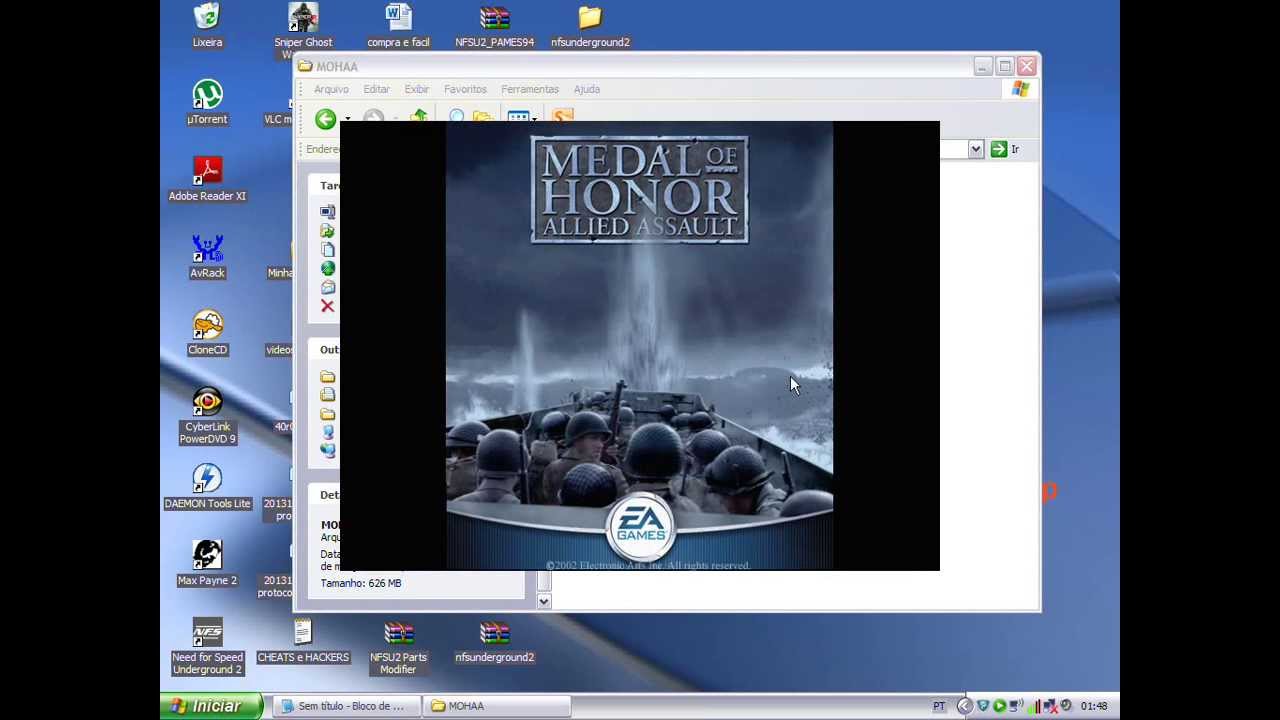Select the nfsunderground2 archive near taskbar
The image size is (1280, 720).
click(x=494, y=641)
